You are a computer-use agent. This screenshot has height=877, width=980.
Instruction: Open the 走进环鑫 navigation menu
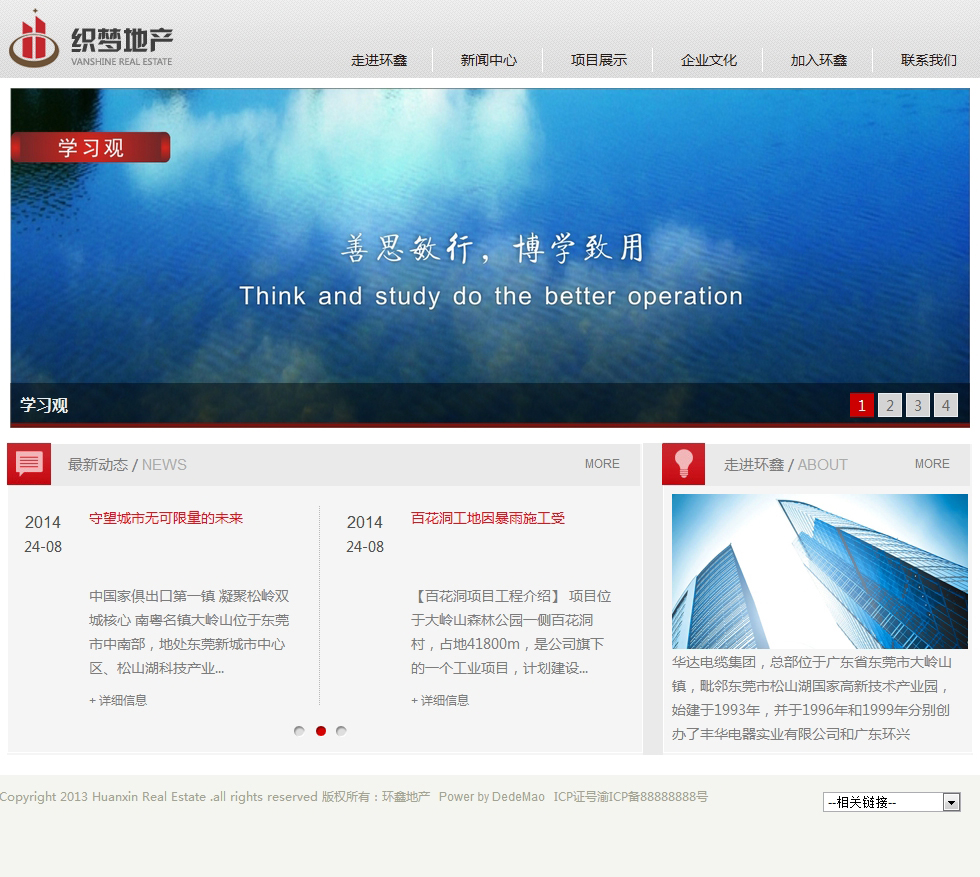[x=379, y=60]
